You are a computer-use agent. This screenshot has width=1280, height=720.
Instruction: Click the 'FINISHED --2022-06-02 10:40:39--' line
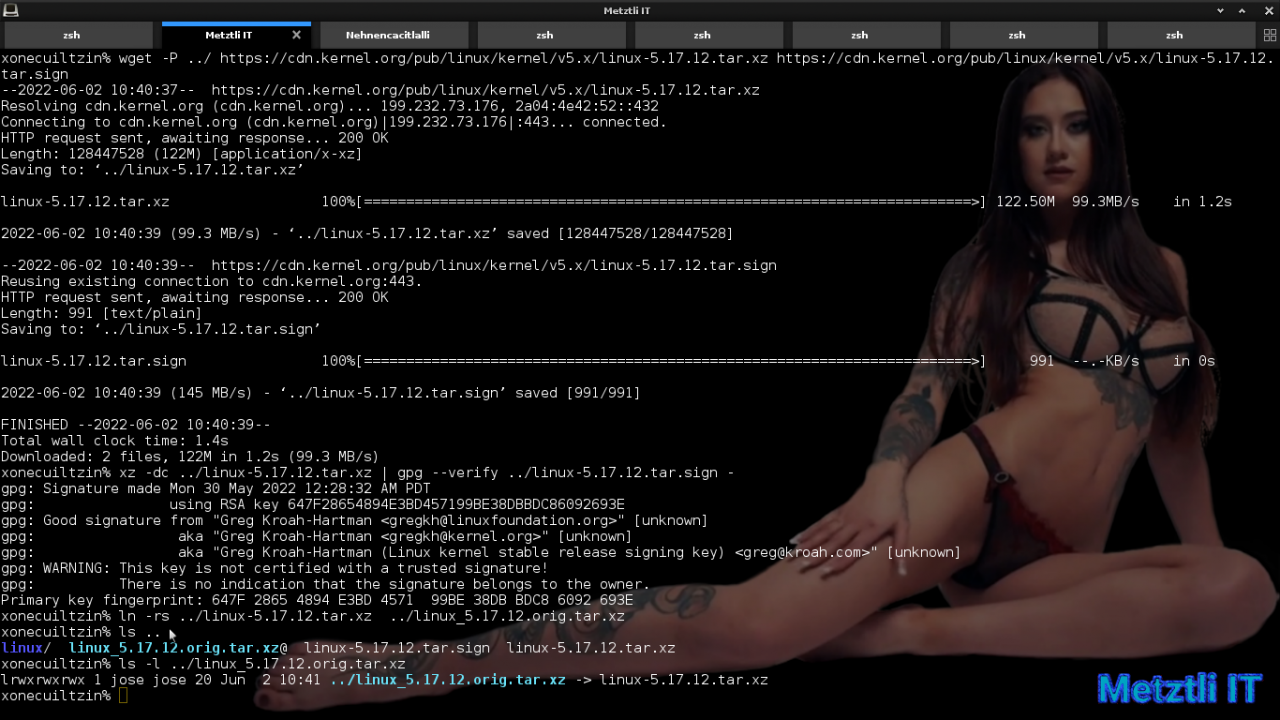coord(136,425)
